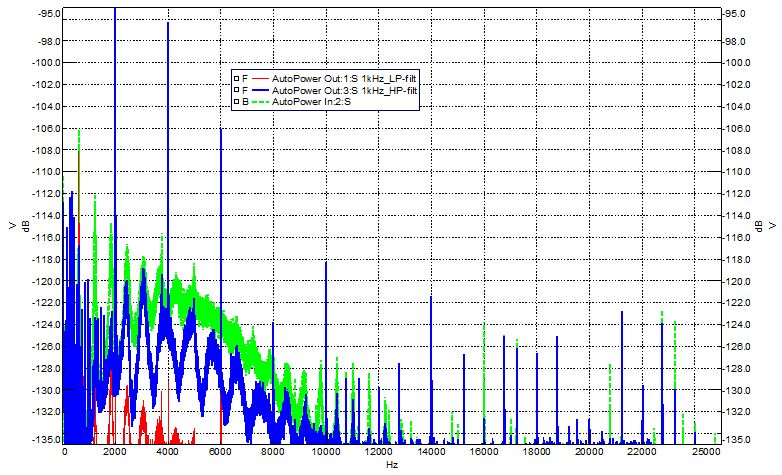
Task: Click the -130.0 label on the right dB axis
Action: point(737,391)
